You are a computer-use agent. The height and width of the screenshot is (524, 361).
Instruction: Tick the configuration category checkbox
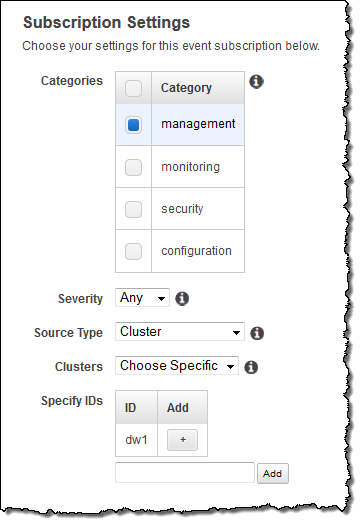133,251
